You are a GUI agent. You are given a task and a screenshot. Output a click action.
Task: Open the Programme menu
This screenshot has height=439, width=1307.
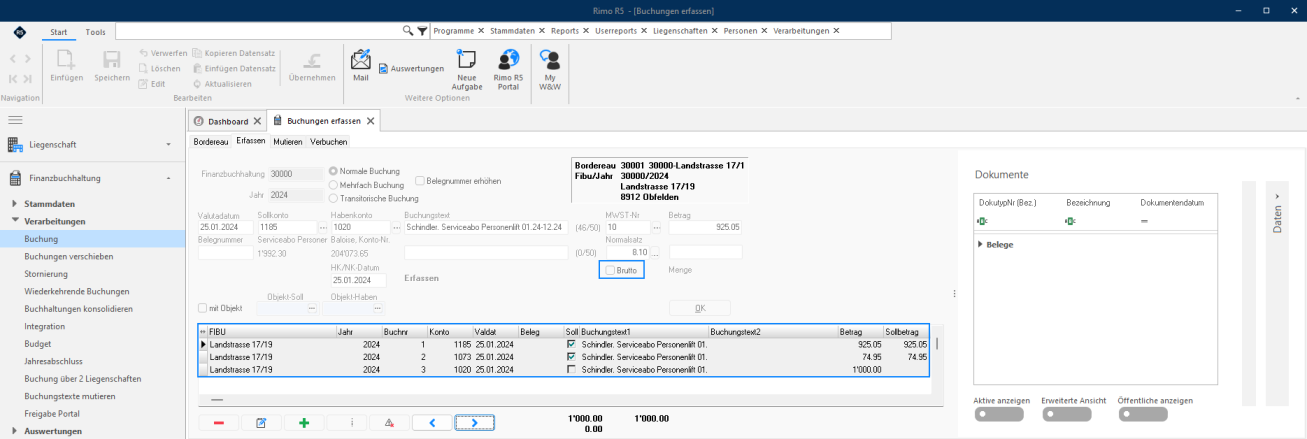[x=455, y=31]
